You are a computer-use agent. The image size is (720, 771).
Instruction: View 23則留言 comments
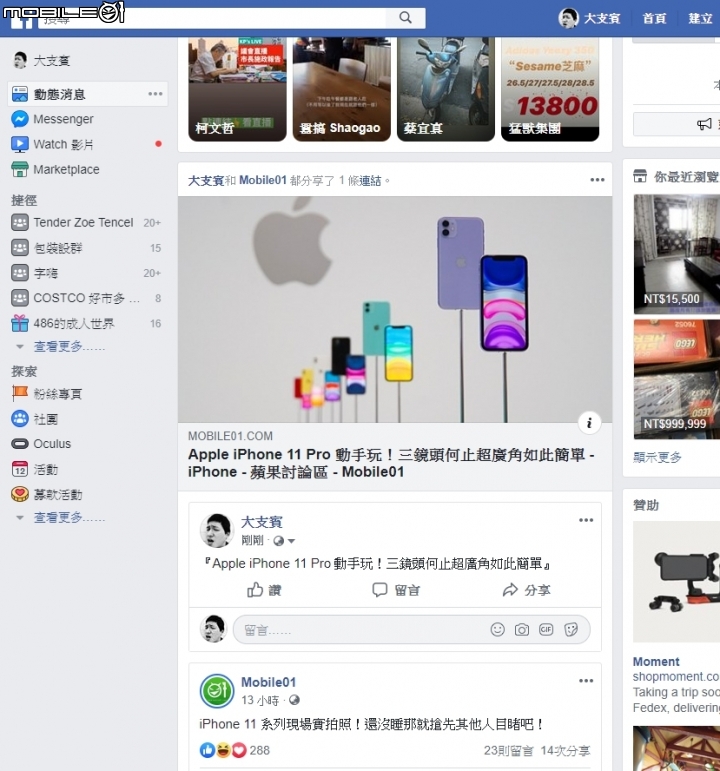click(x=509, y=751)
